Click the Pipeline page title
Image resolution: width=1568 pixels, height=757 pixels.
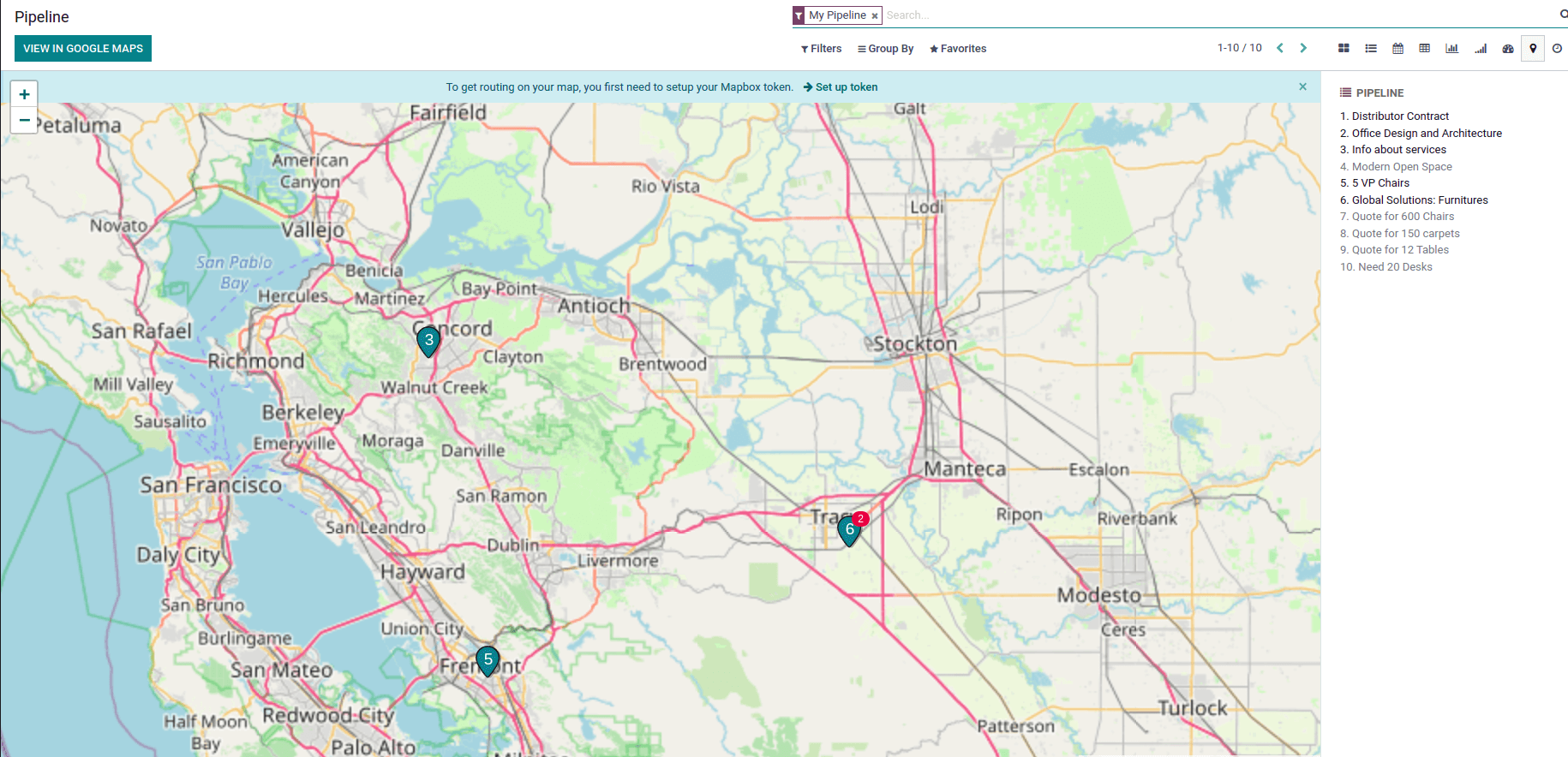pos(42,17)
